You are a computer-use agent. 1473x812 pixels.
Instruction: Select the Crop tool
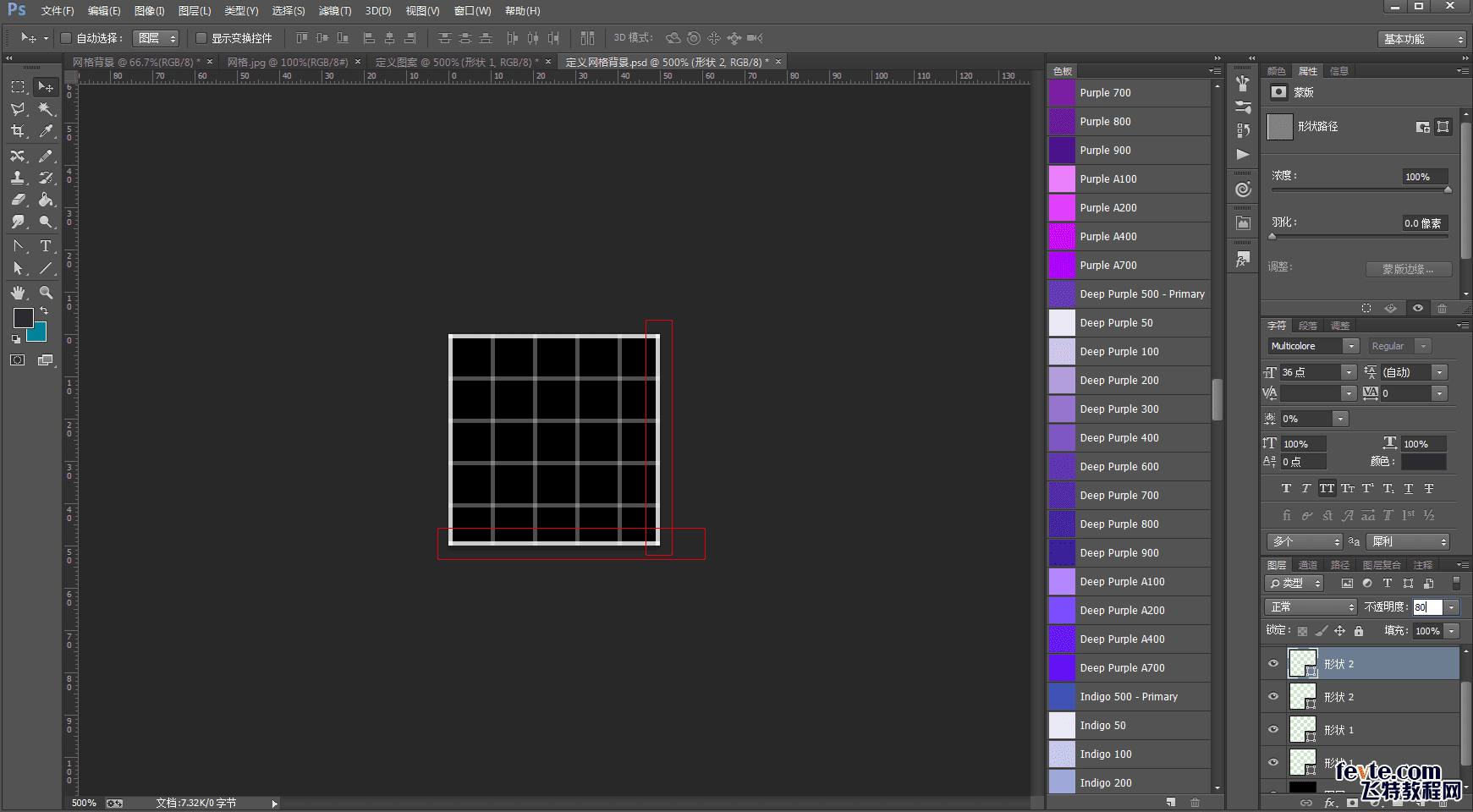point(18,131)
